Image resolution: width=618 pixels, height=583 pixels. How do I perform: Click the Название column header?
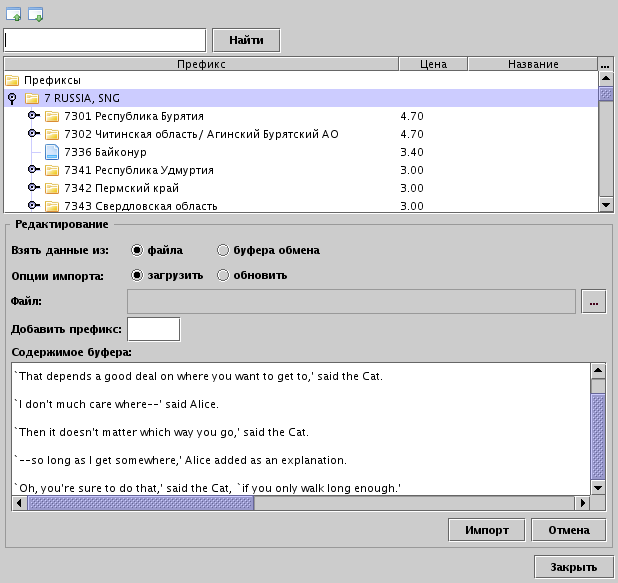(533, 64)
